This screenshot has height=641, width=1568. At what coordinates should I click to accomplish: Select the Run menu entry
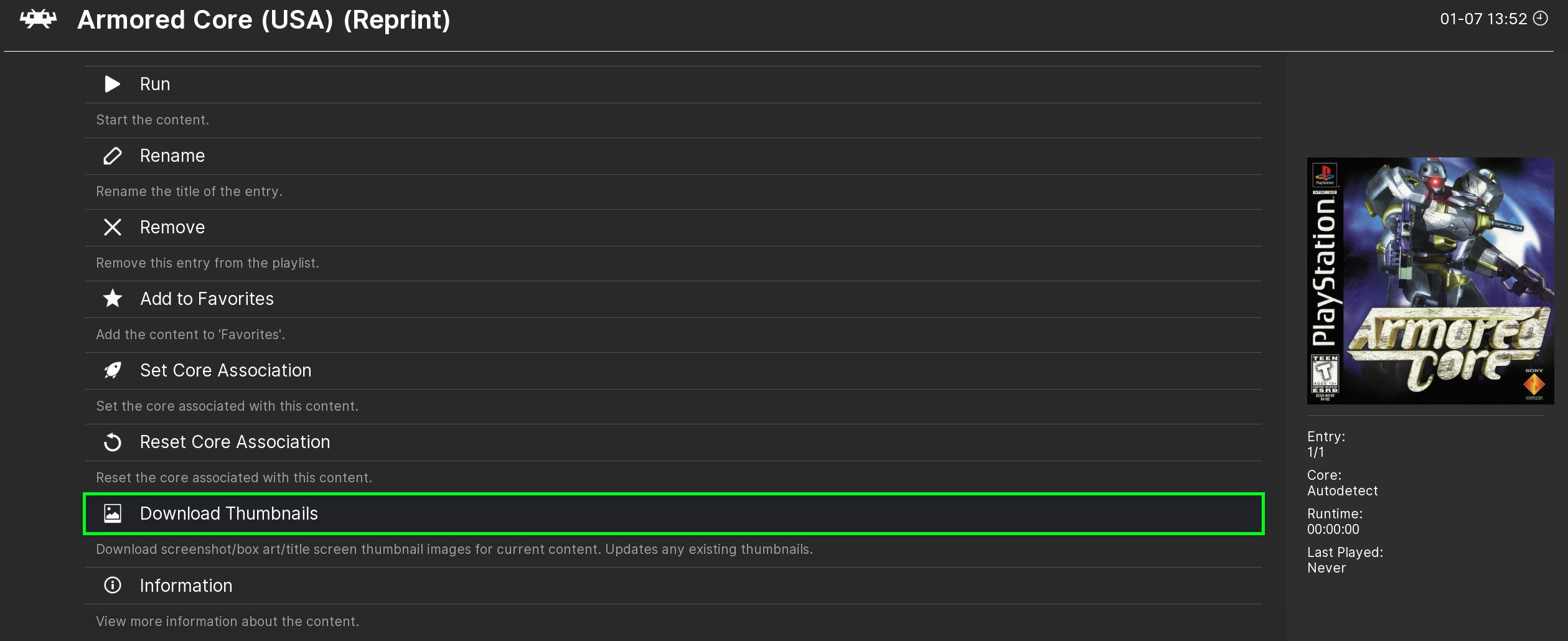[674, 85]
